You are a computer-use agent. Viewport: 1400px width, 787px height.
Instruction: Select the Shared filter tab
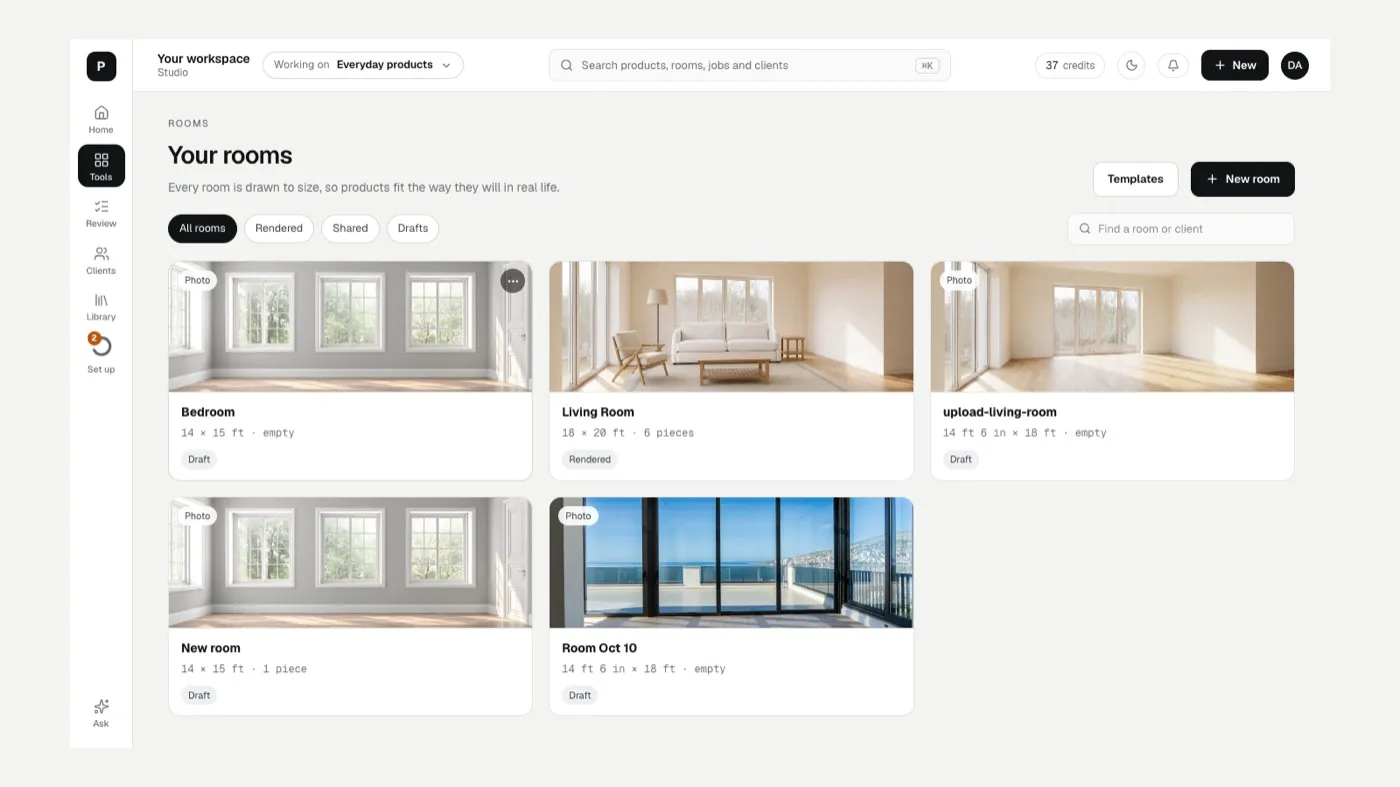click(350, 228)
